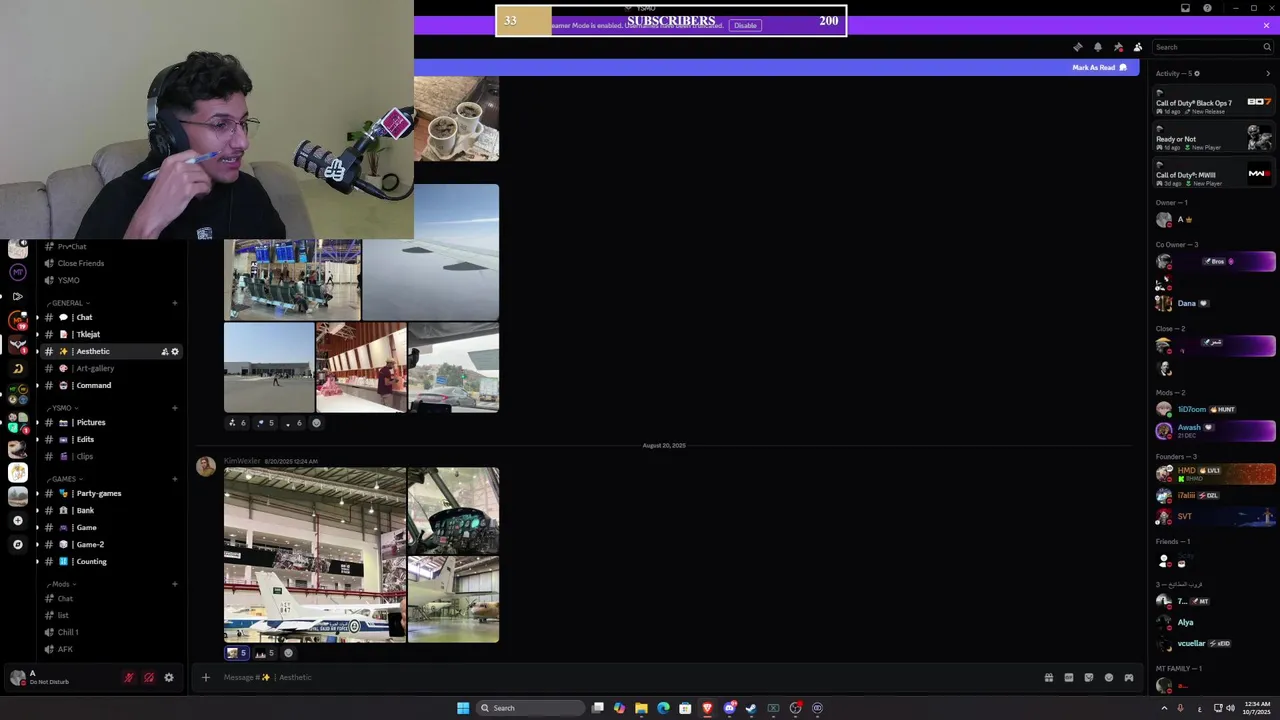
Task: Open Discover servers compass icon
Action: (x=17, y=544)
